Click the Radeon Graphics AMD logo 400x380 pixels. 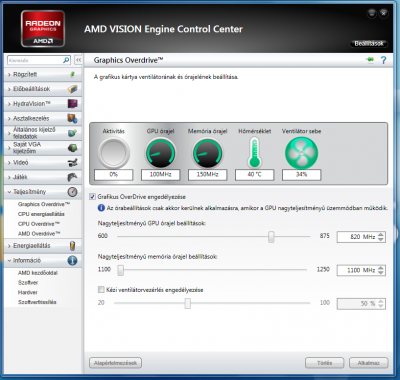tap(43, 29)
